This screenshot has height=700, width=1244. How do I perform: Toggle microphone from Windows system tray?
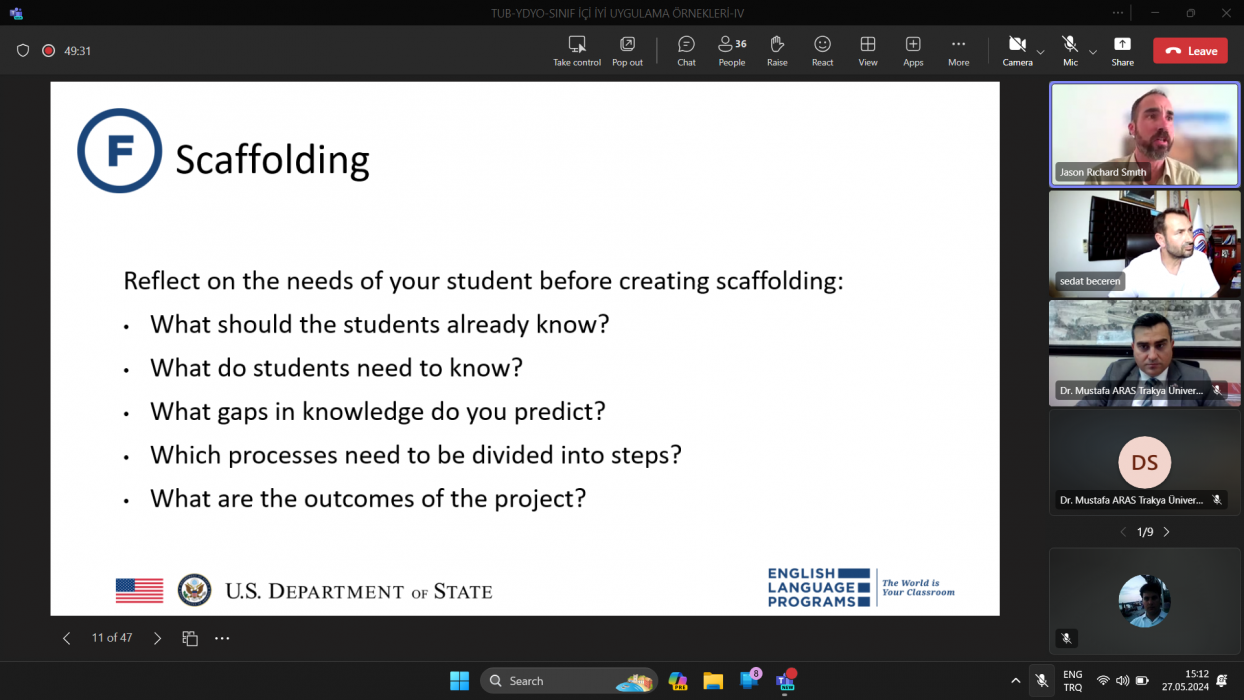1041,681
